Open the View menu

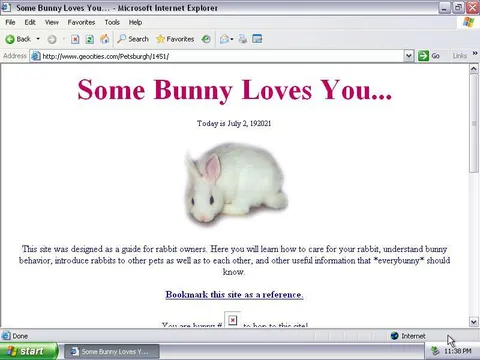[52, 22]
